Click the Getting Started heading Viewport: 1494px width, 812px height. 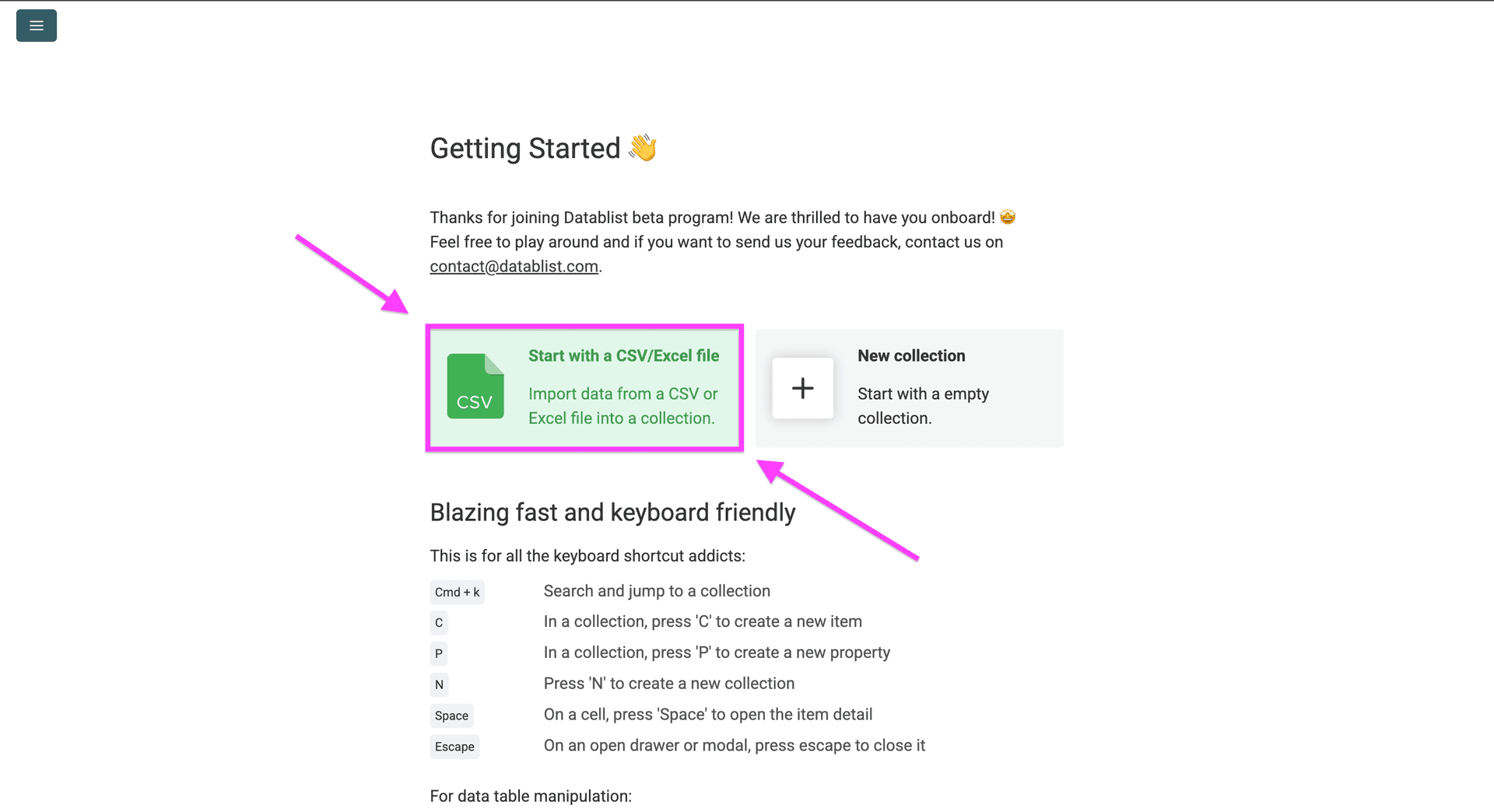point(525,148)
